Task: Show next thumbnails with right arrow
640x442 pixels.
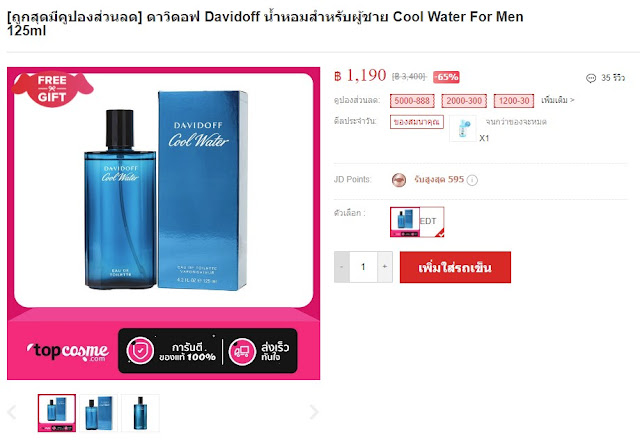Action: tap(313, 412)
